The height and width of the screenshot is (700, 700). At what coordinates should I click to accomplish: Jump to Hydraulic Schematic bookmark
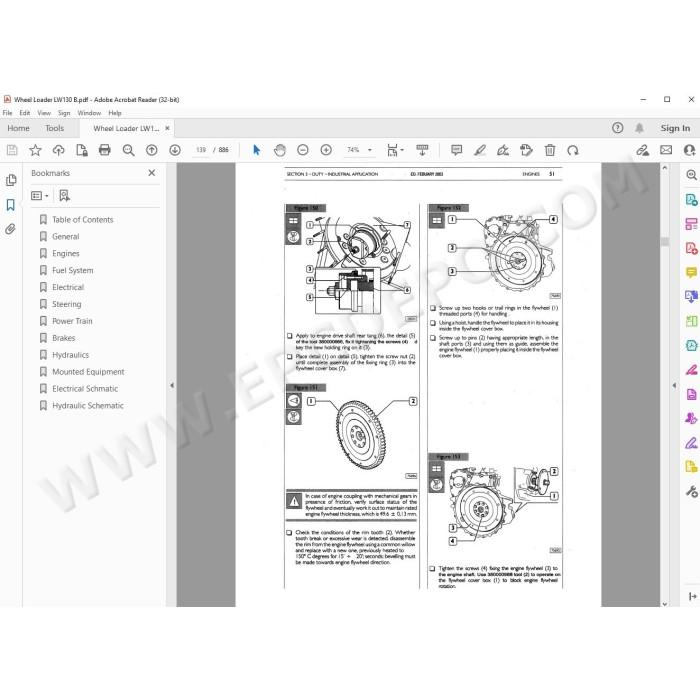point(88,406)
